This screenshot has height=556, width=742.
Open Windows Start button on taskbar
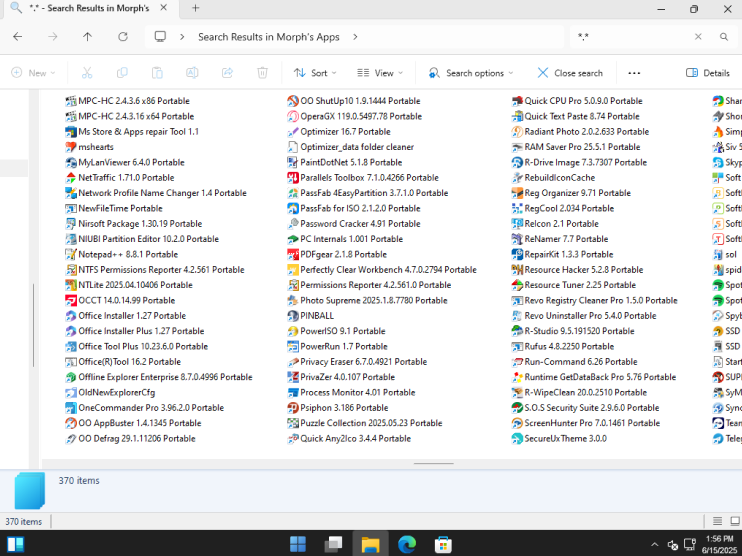tap(298, 544)
